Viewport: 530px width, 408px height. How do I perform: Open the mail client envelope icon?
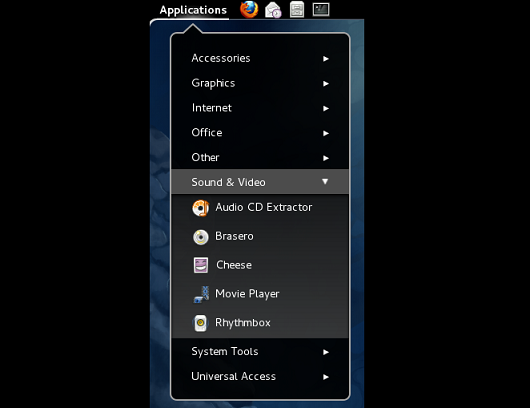(273, 10)
